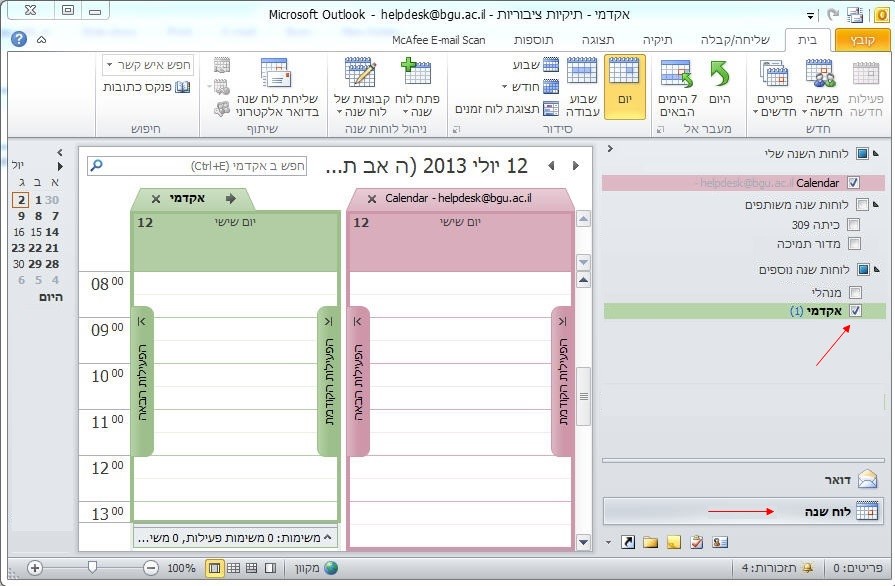Open the File (קובץ) tab
This screenshot has width=895, height=586.
click(x=862, y=40)
